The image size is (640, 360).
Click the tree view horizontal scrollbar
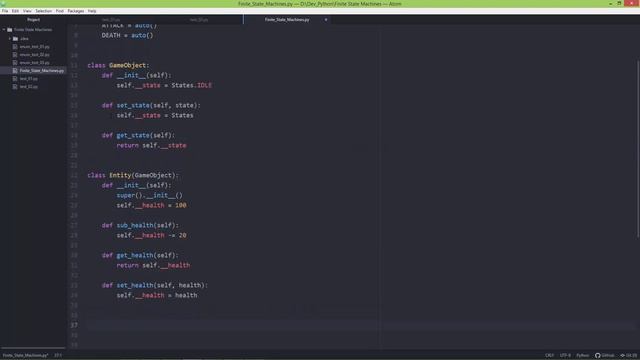coord(33,348)
